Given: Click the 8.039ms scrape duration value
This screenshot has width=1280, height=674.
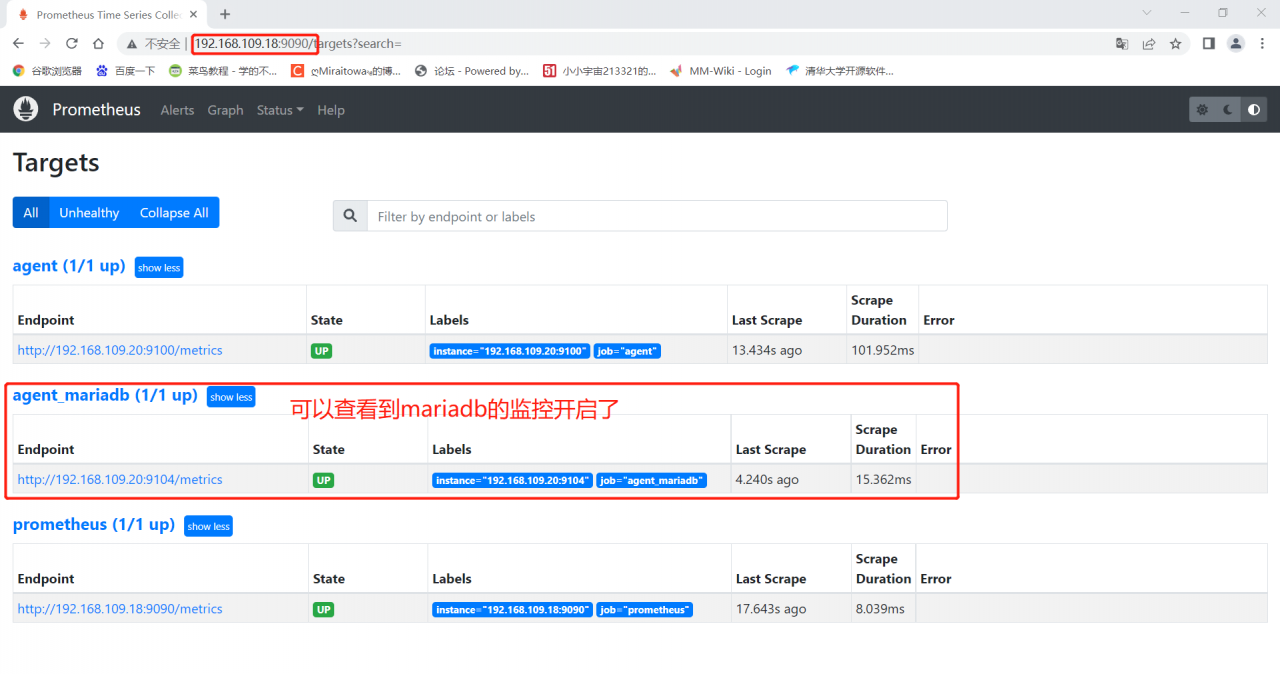Looking at the screenshot, I should [880, 608].
